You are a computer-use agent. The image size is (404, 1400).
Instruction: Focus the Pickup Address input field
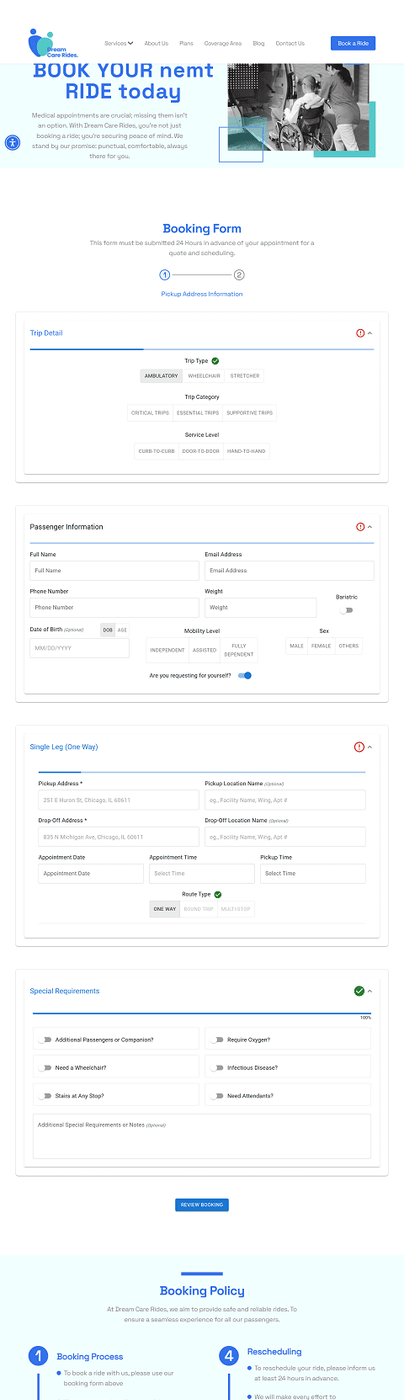click(118, 800)
